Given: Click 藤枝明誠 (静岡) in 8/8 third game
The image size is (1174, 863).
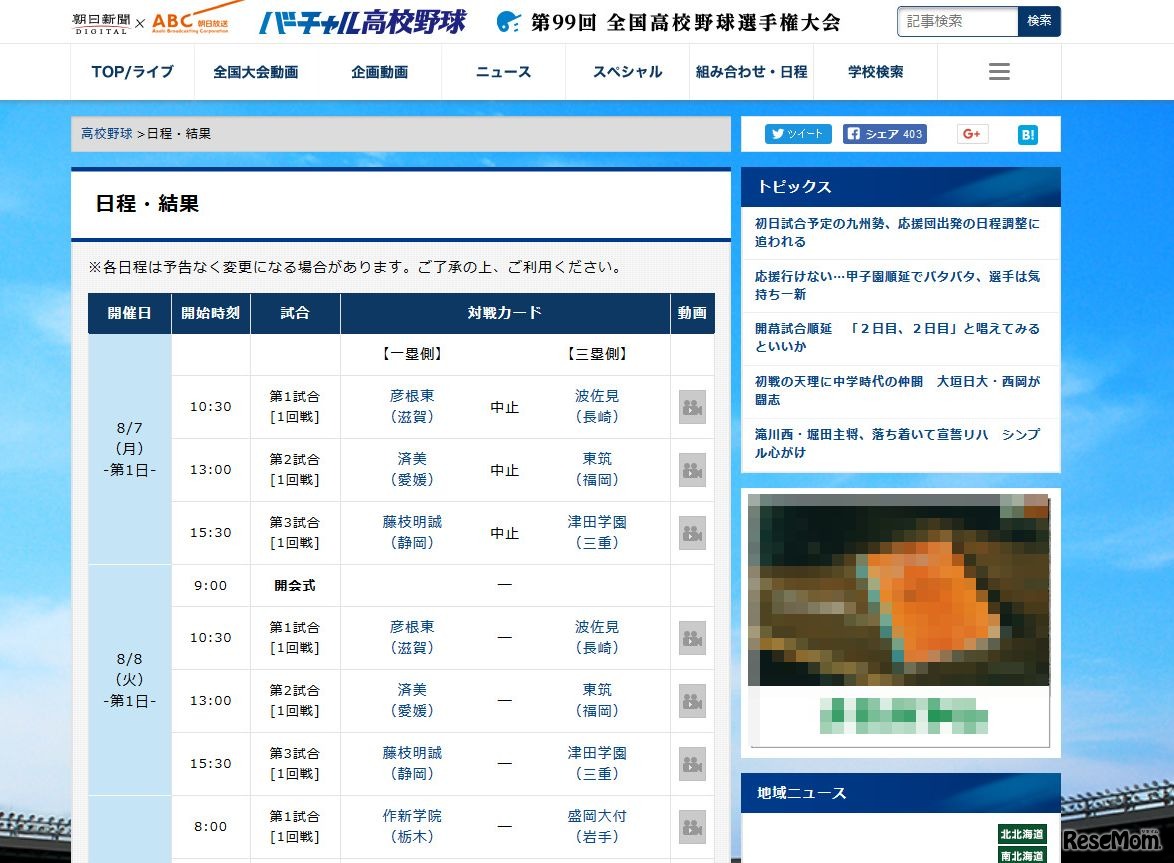Looking at the screenshot, I should coord(412,763).
